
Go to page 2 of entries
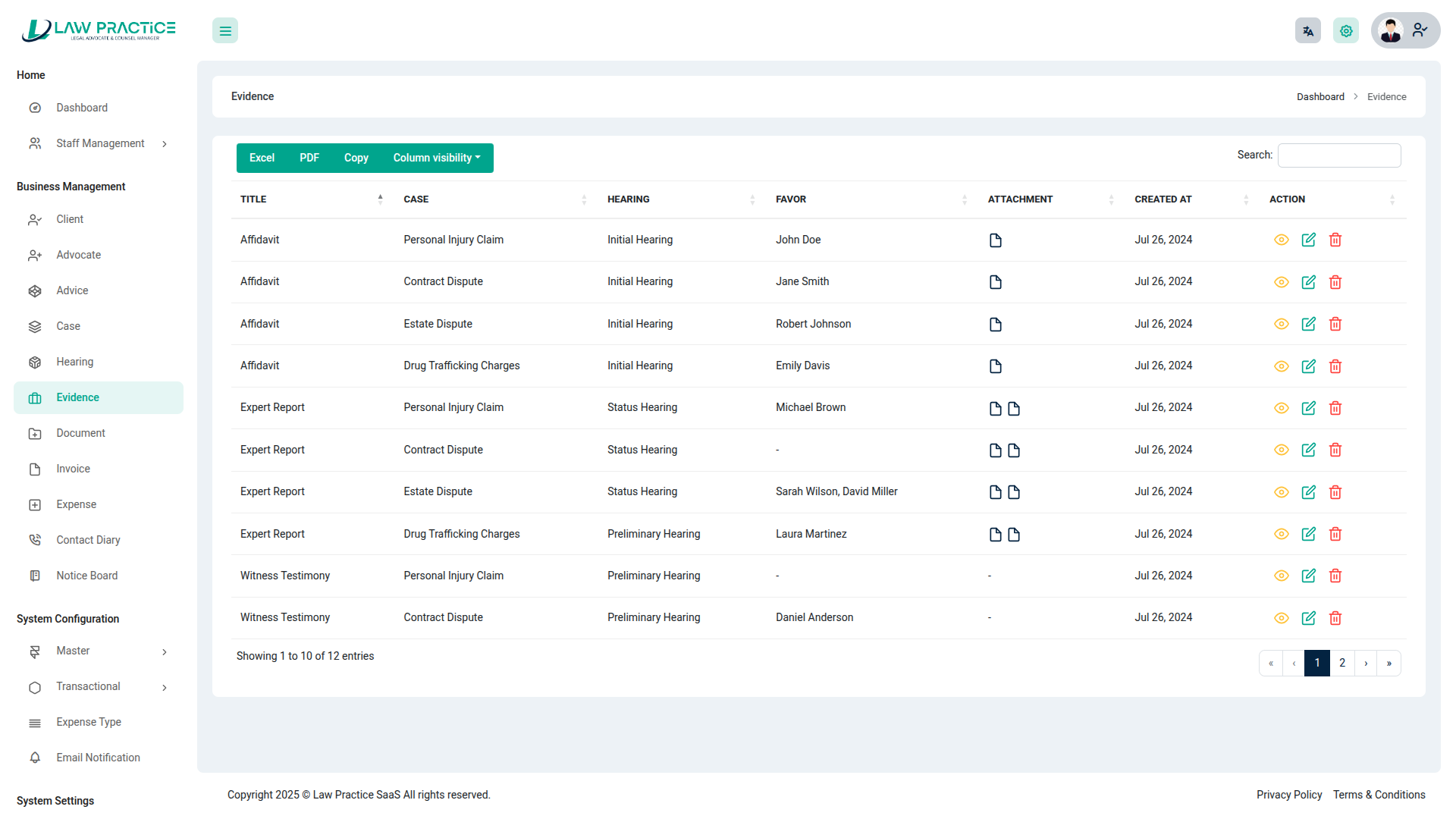point(1341,663)
